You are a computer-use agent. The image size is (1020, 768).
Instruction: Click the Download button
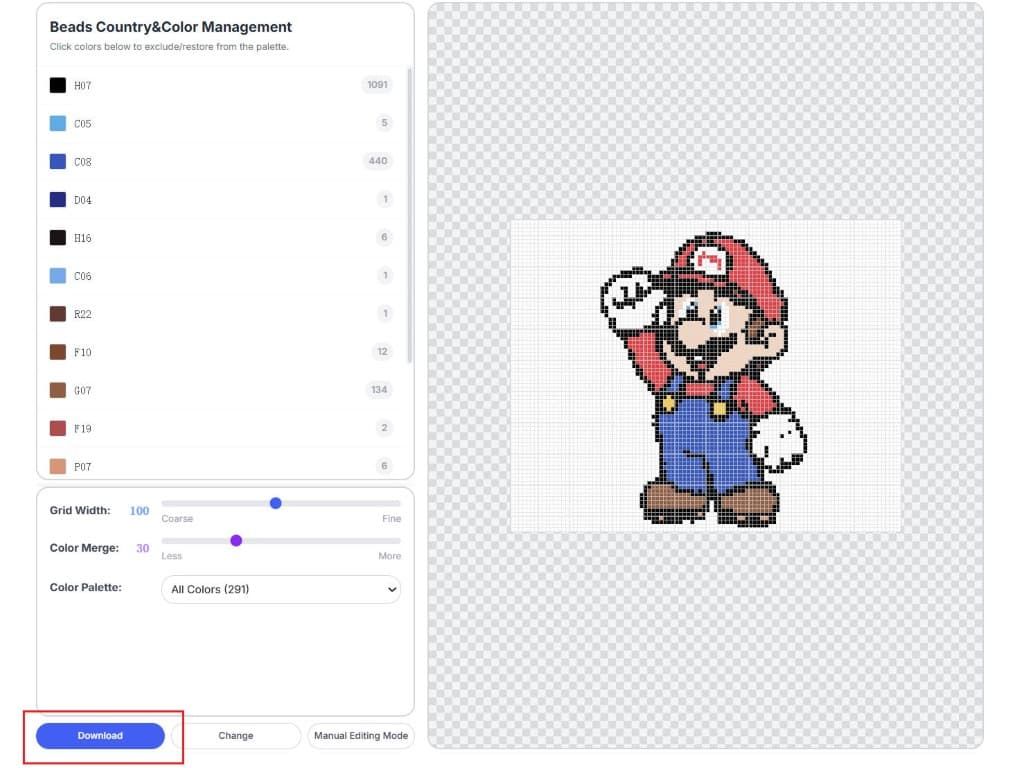(100, 735)
